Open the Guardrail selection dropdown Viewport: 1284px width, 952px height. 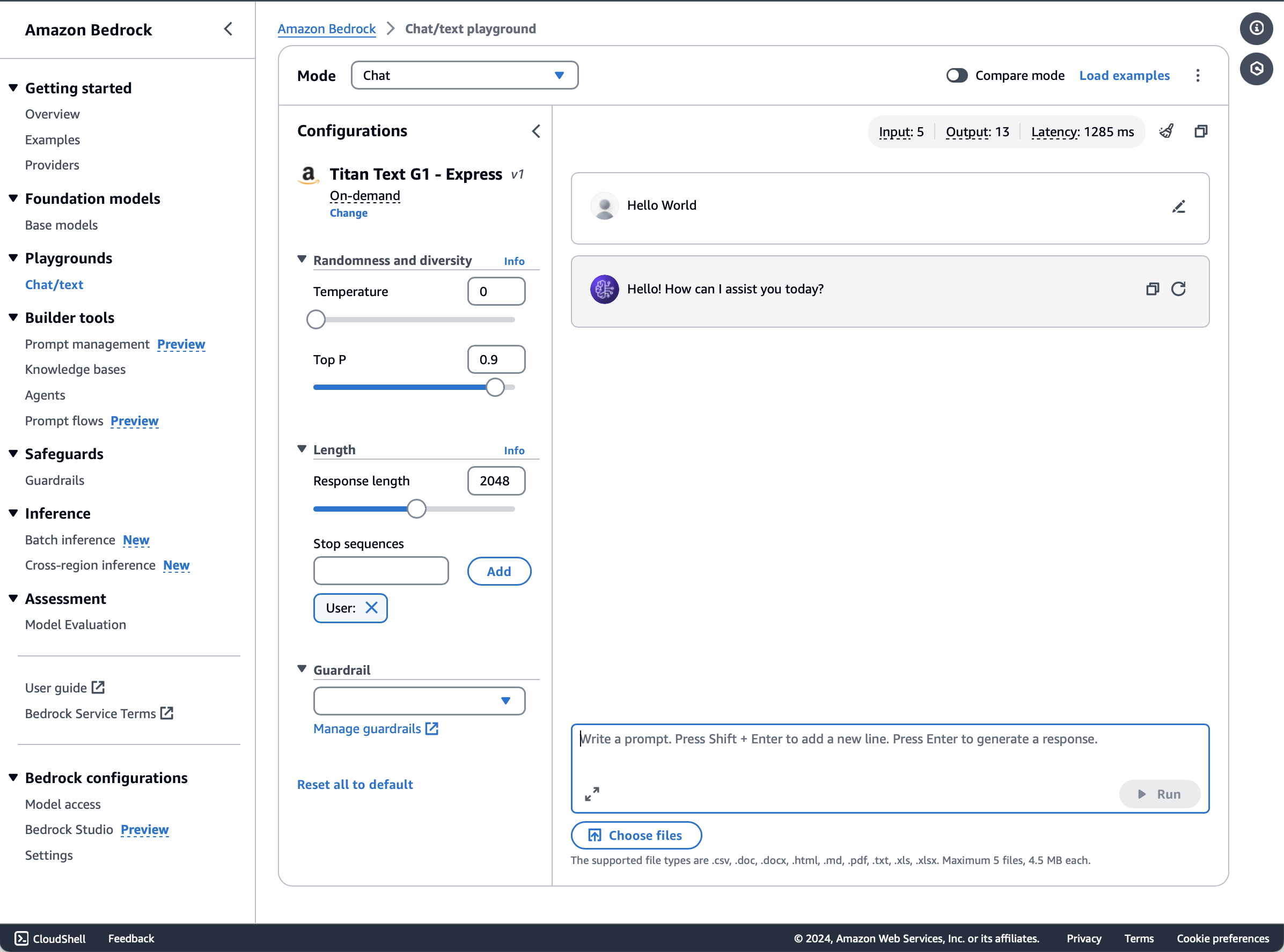(419, 701)
